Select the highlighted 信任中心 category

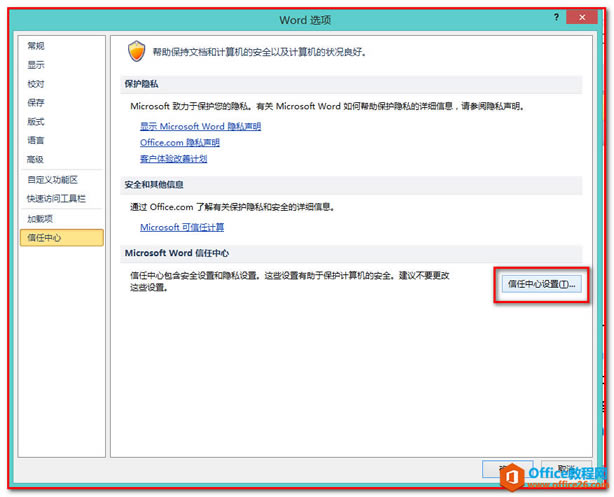(61, 238)
